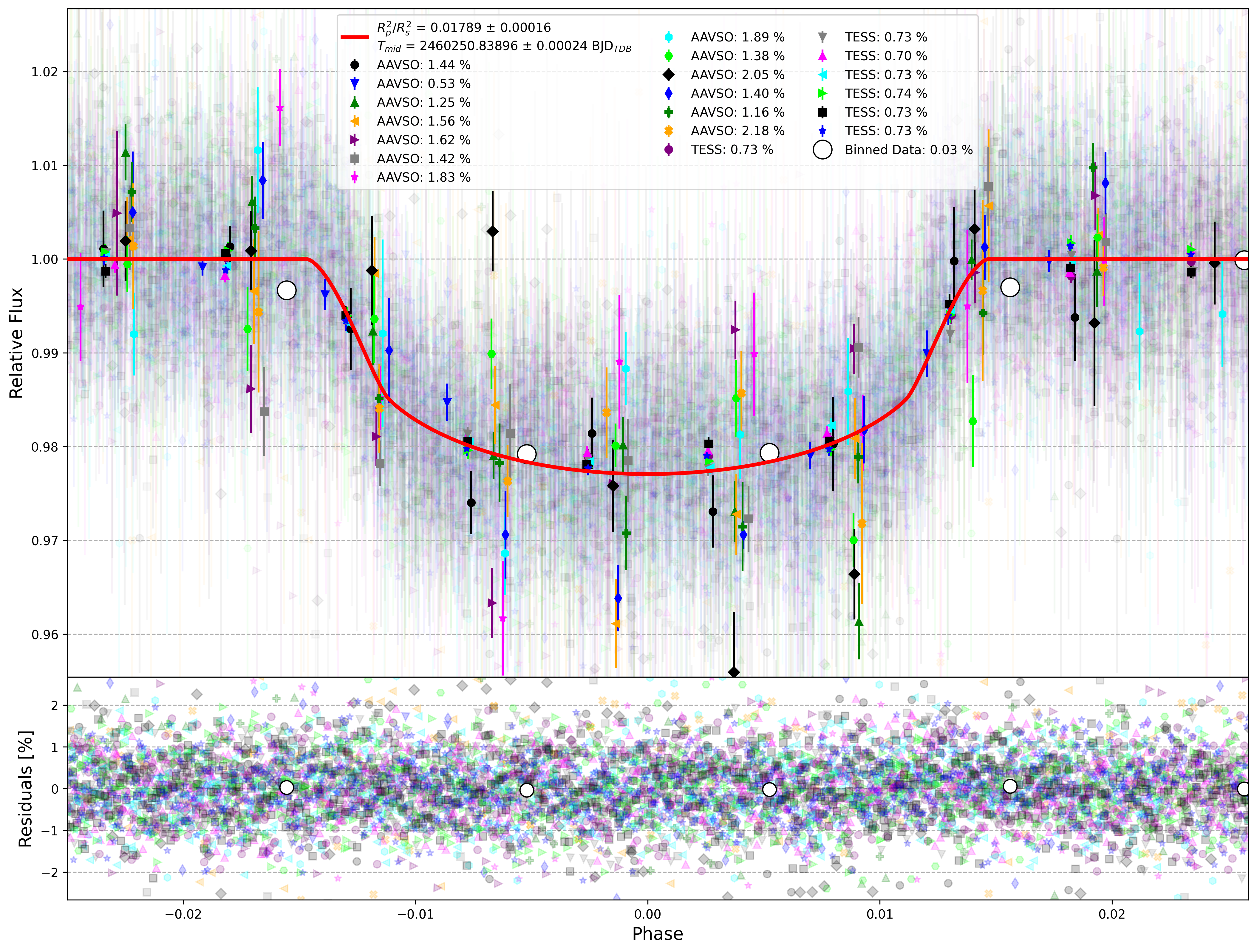Click binned flux point near phase 0.005
The width and height of the screenshot is (1257, 952).
[x=769, y=452]
